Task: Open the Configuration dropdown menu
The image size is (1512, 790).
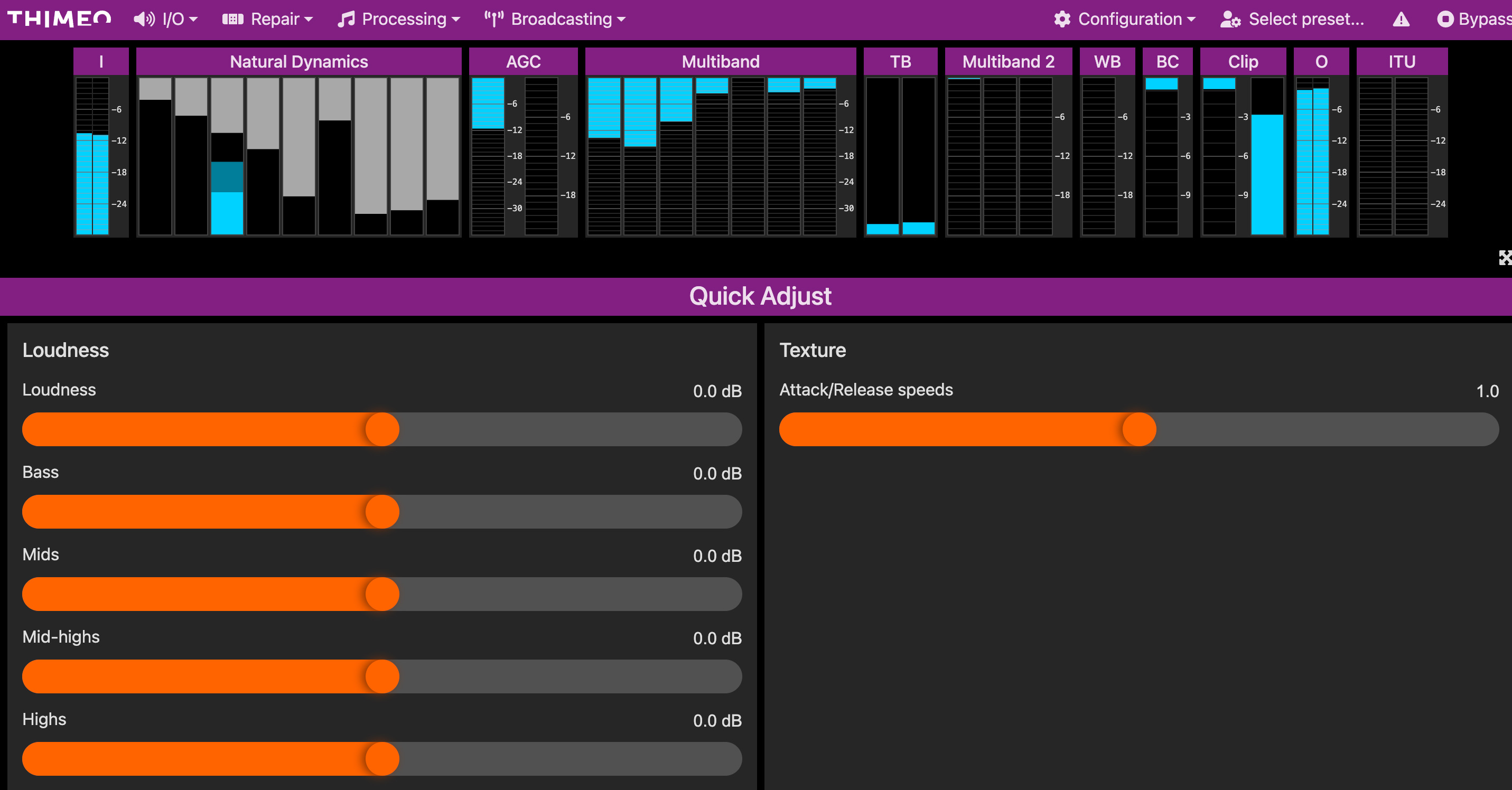Action: (x=1125, y=20)
